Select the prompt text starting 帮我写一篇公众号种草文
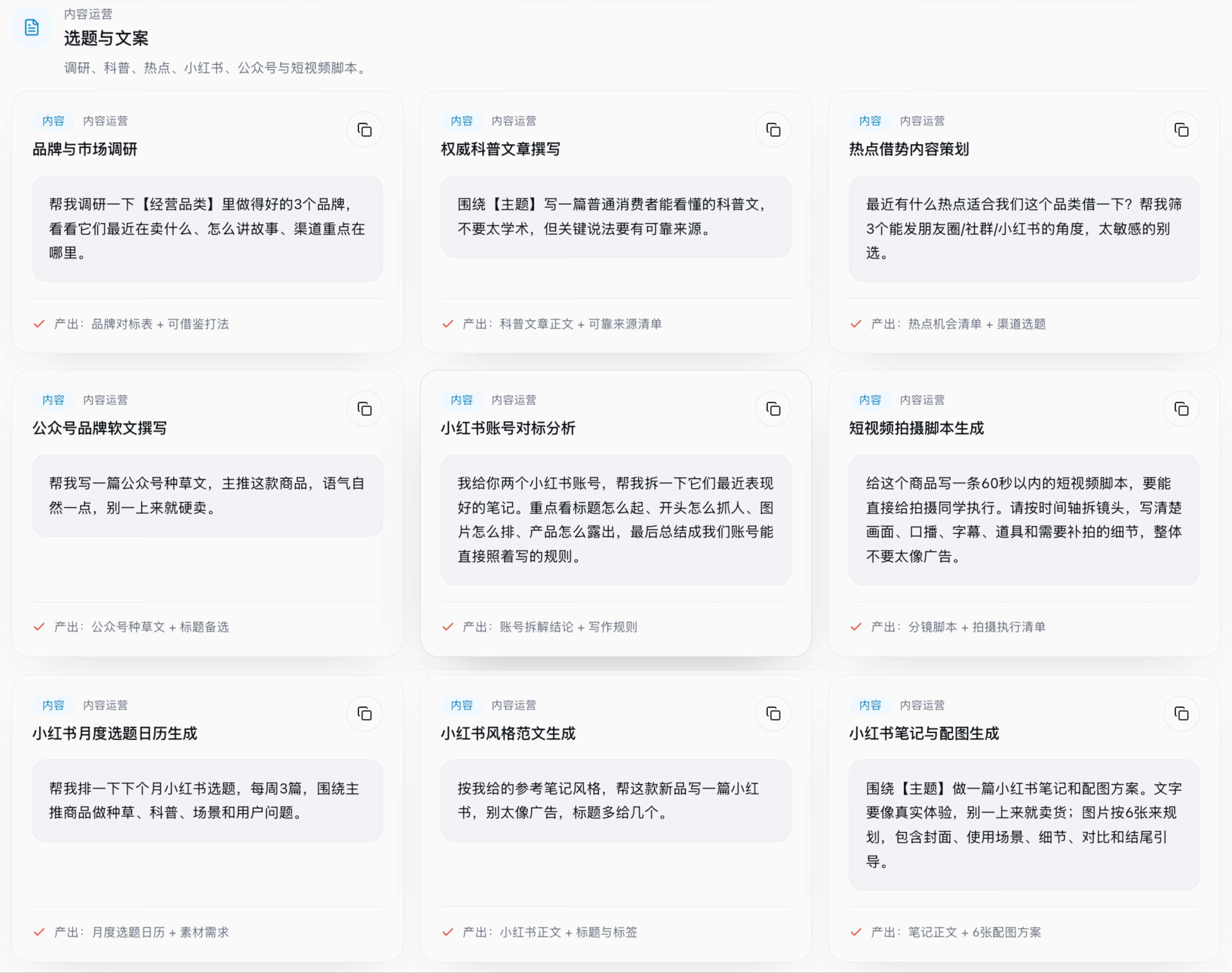 pyautogui.click(x=207, y=496)
